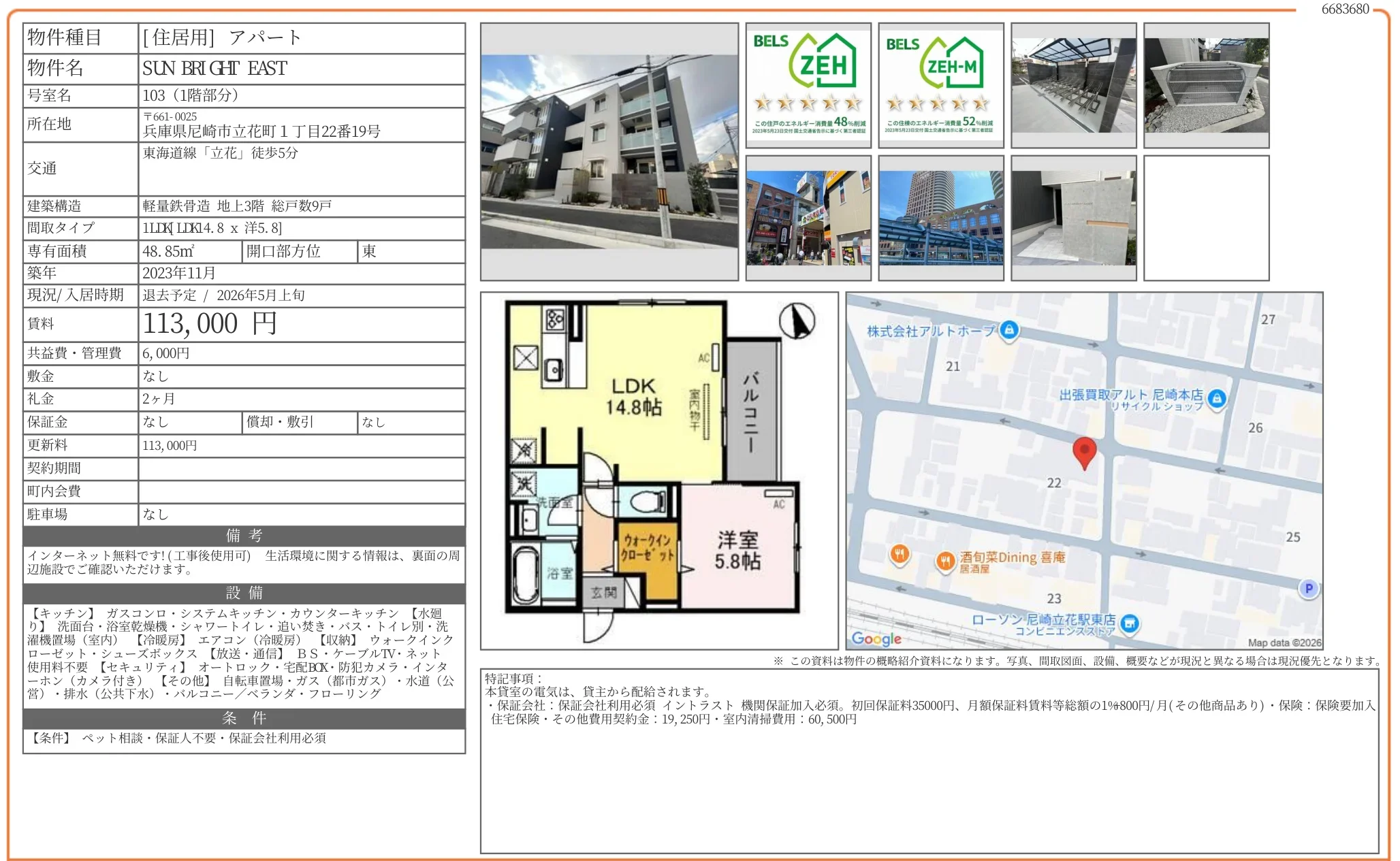Image resolution: width=1400 pixels, height=861 pixels.
Task: Click the 洋室 5.8帖 room on floor plan
Action: (x=737, y=550)
